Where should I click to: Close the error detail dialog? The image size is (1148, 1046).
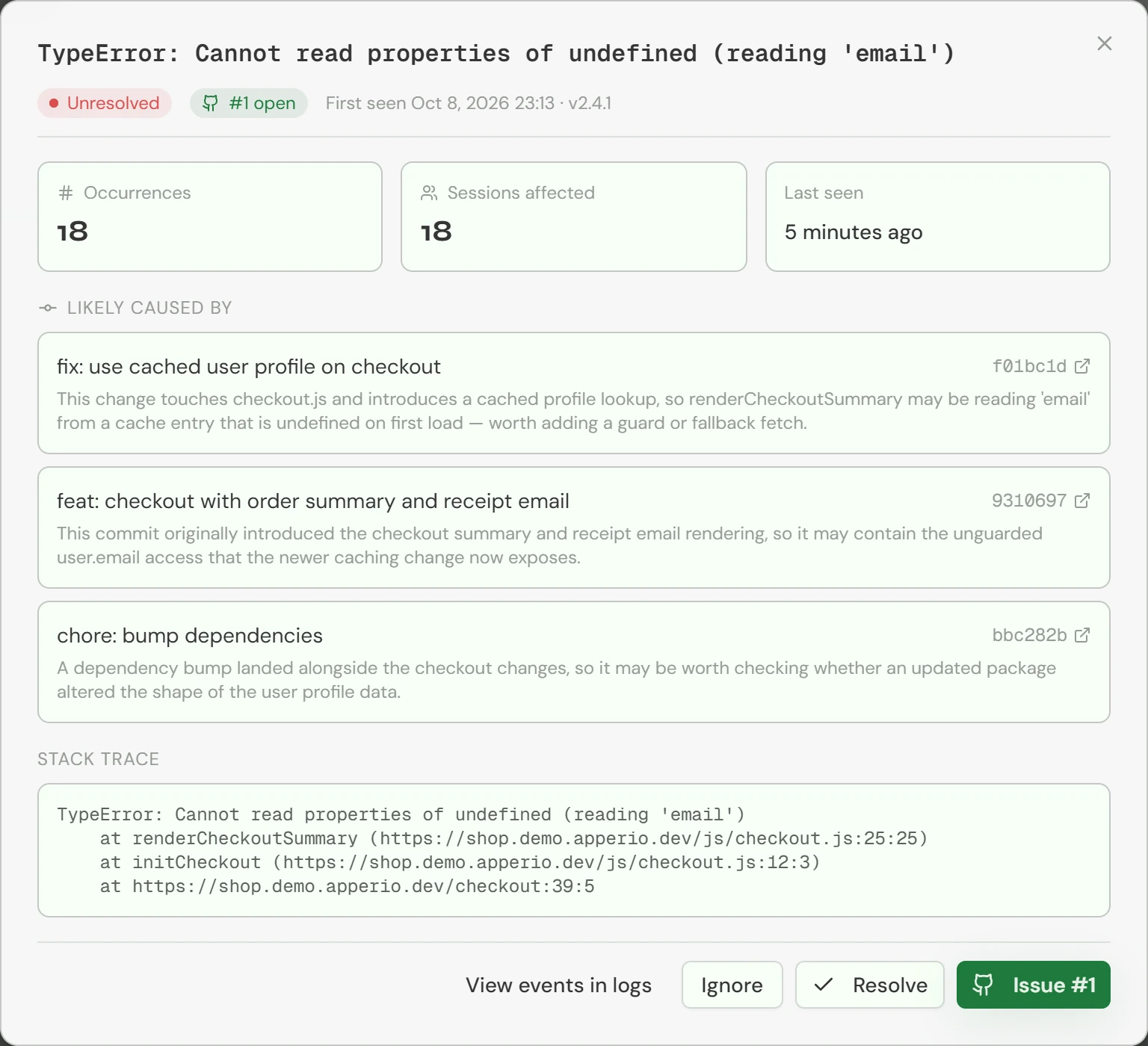(x=1105, y=43)
